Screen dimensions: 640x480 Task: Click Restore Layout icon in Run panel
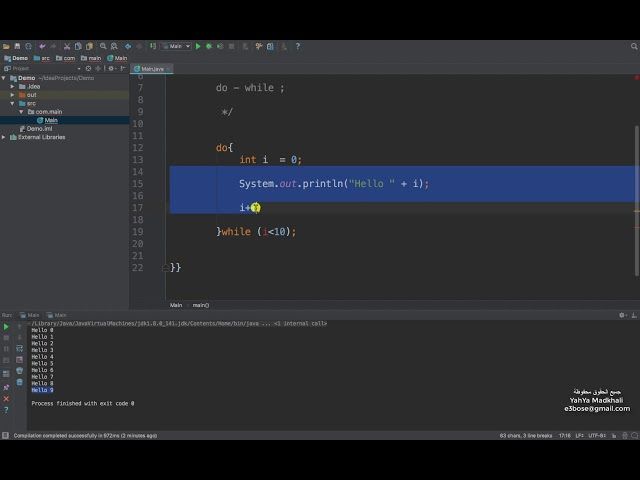pos(6,374)
